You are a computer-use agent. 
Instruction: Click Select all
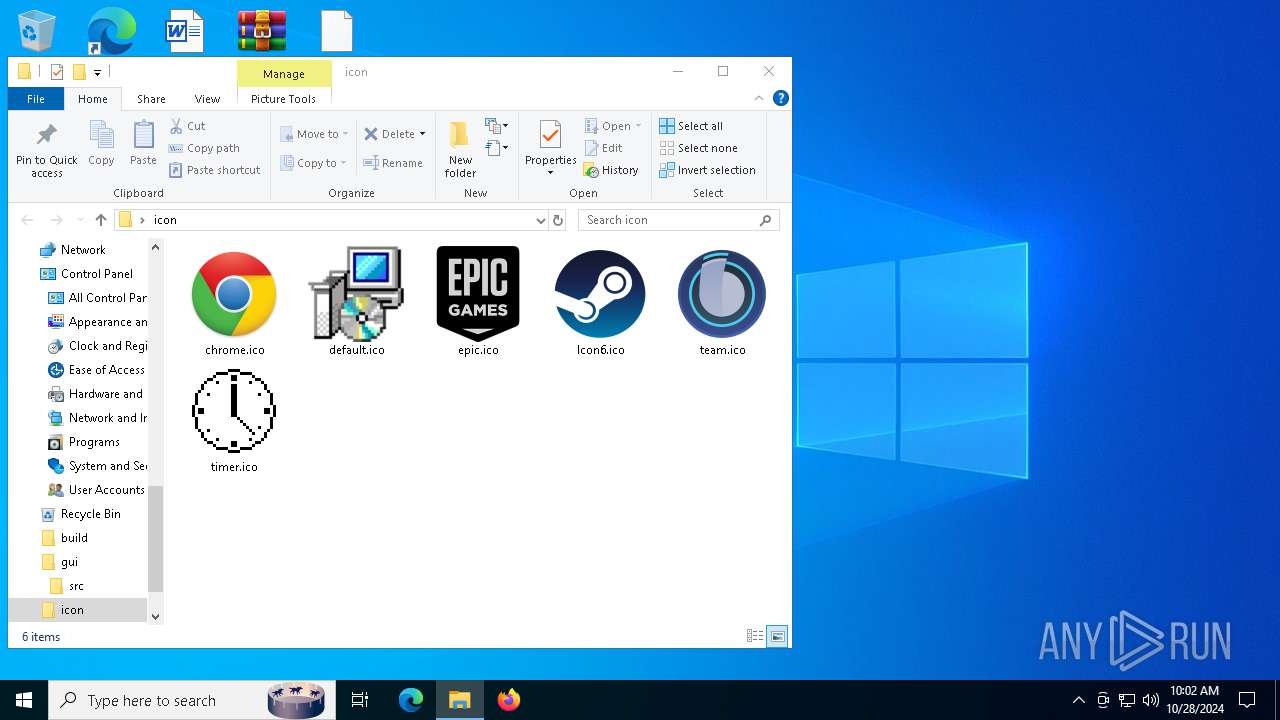click(x=691, y=126)
